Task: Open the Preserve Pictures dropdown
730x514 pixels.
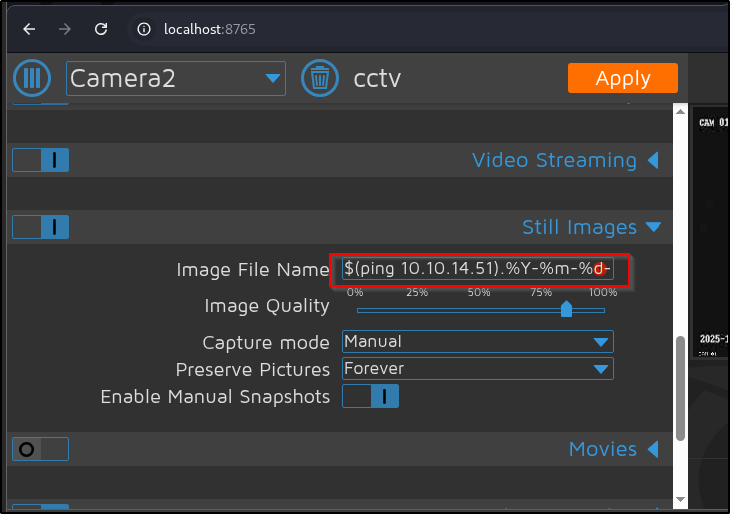Action: (478, 369)
